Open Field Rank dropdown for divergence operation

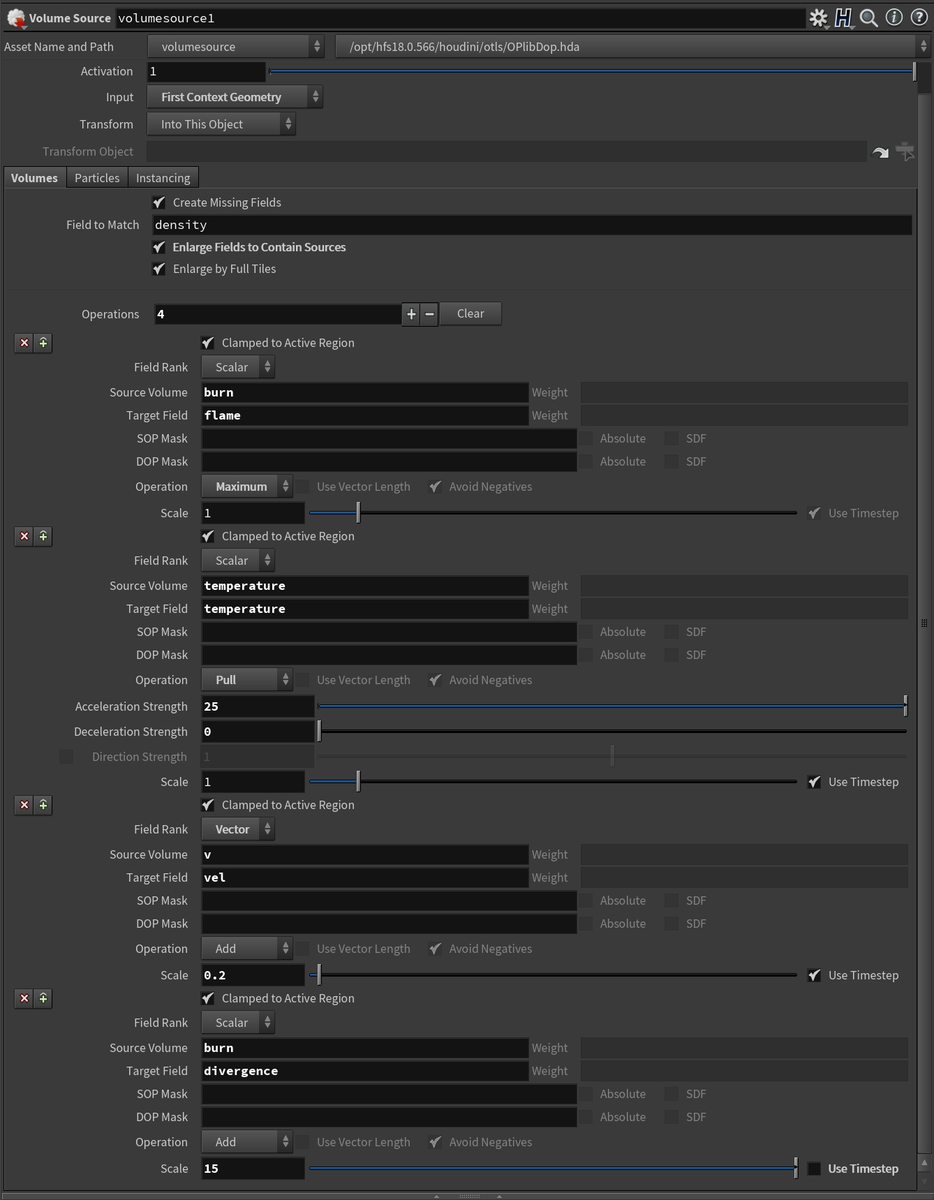(238, 1023)
